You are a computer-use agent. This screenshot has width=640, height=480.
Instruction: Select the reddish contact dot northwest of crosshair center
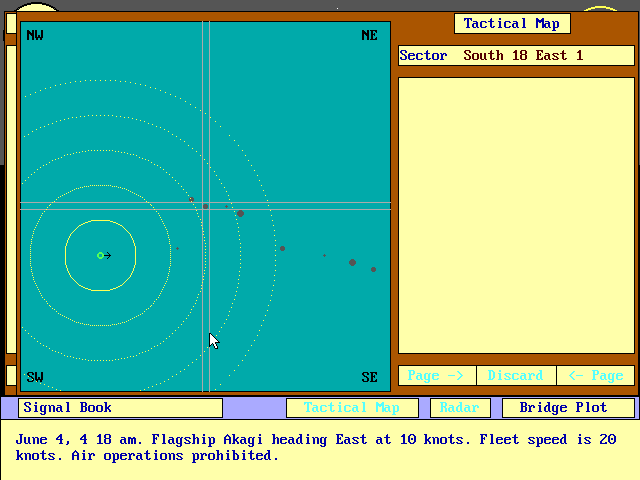[191, 200]
